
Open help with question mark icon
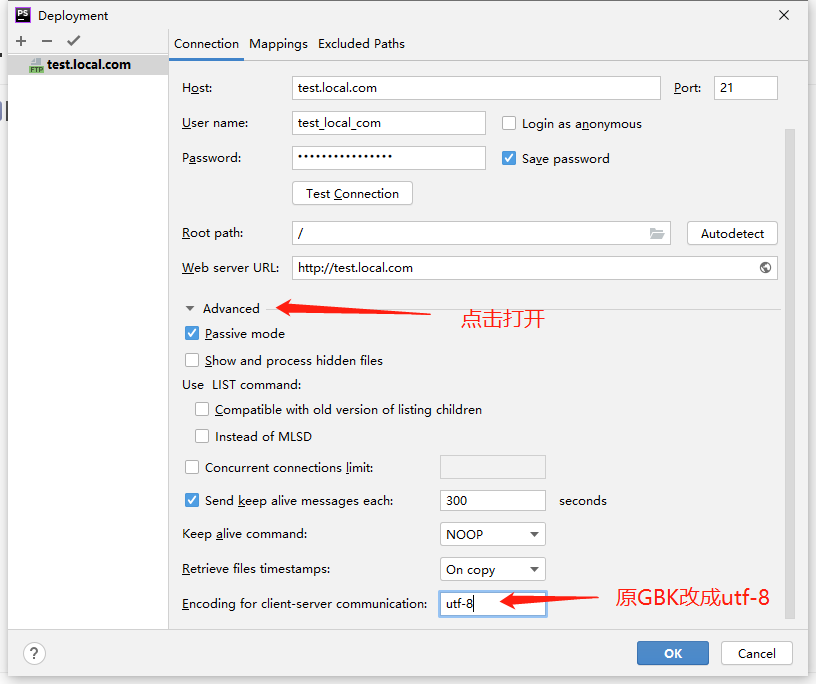(34, 653)
